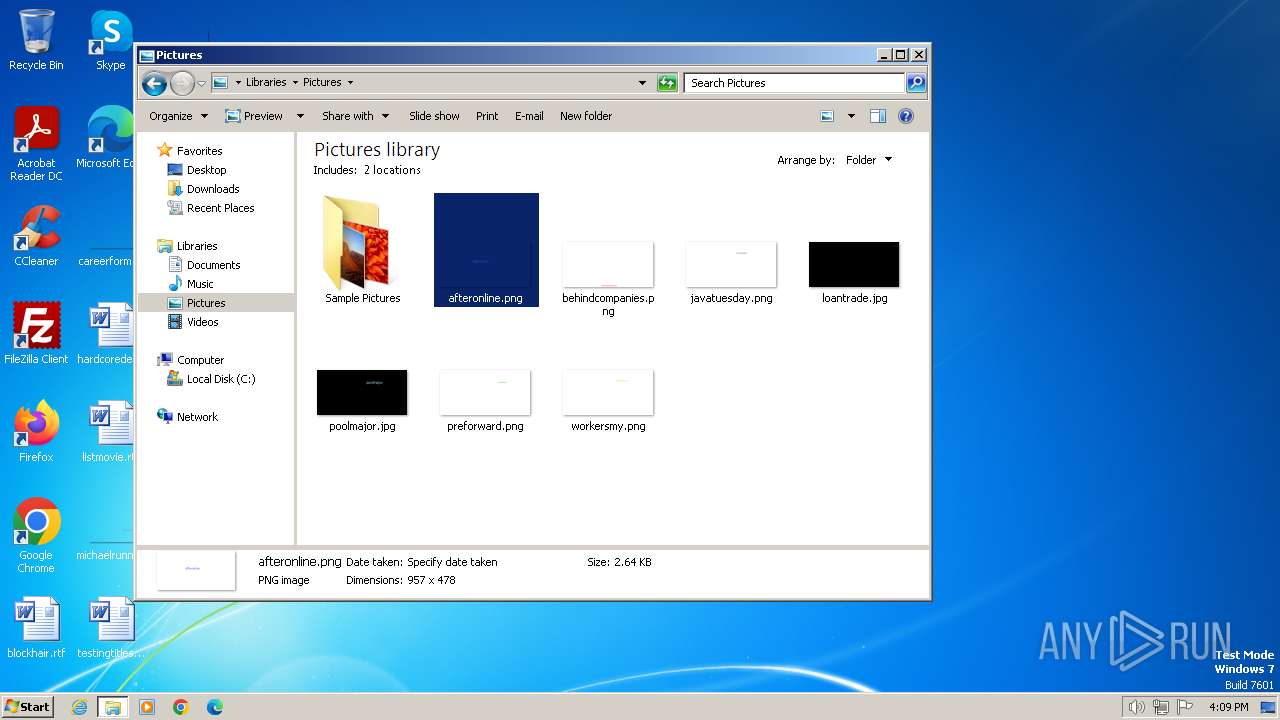Select the Music library
Screen dimensions: 1280x720
[200, 284]
